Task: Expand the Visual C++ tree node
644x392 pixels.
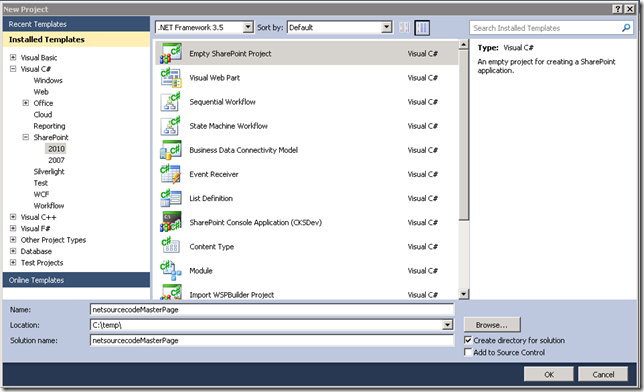Action: pyautogui.click(x=13, y=217)
